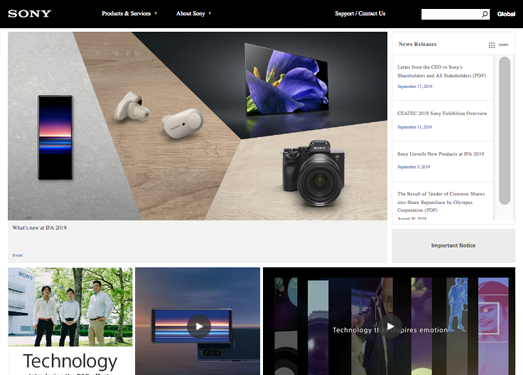Open Support / Contact Us link
Image resolution: width=523 pixels, height=375 pixels.
(x=360, y=14)
